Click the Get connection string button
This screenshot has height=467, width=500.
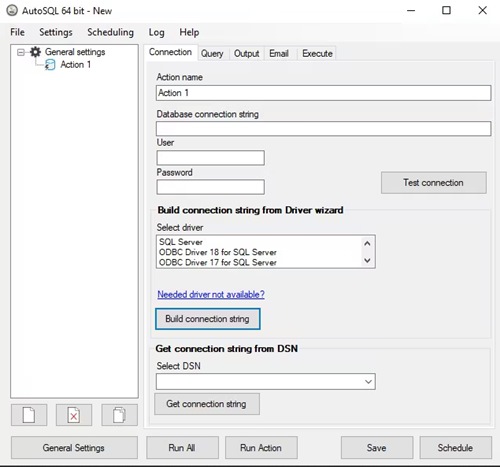(x=207, y=404)
